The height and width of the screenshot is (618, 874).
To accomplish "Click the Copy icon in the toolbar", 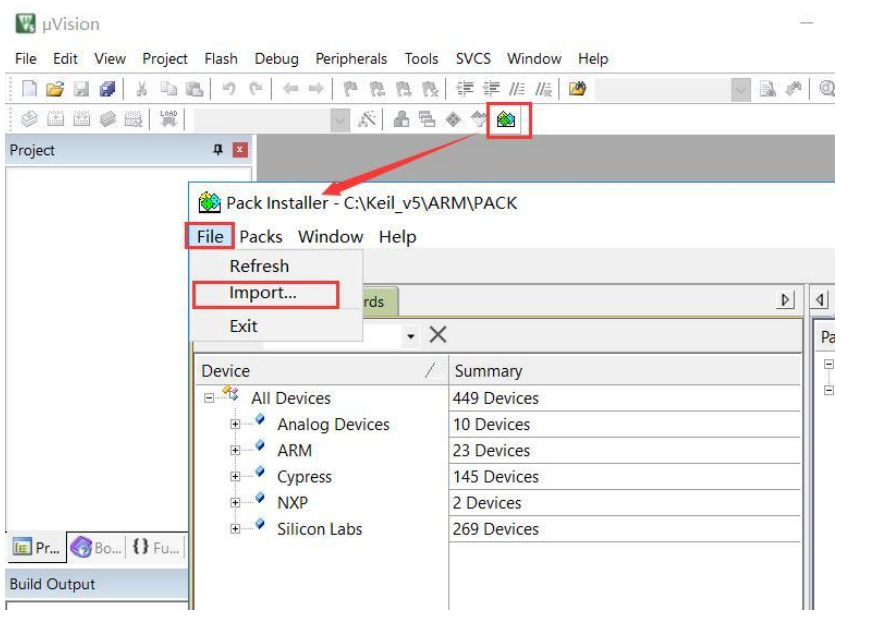I will pyautogui.click(x=168, y=89).
